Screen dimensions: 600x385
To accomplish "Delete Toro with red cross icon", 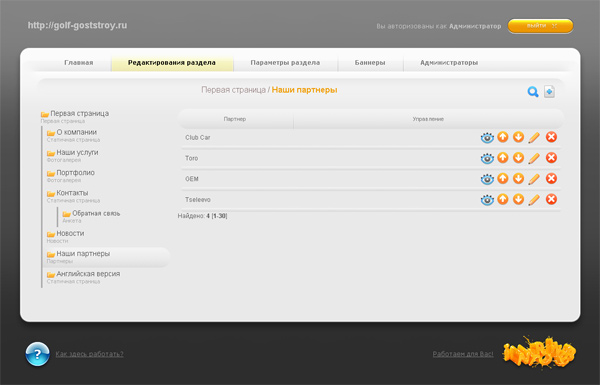I will tap(551, 158).
